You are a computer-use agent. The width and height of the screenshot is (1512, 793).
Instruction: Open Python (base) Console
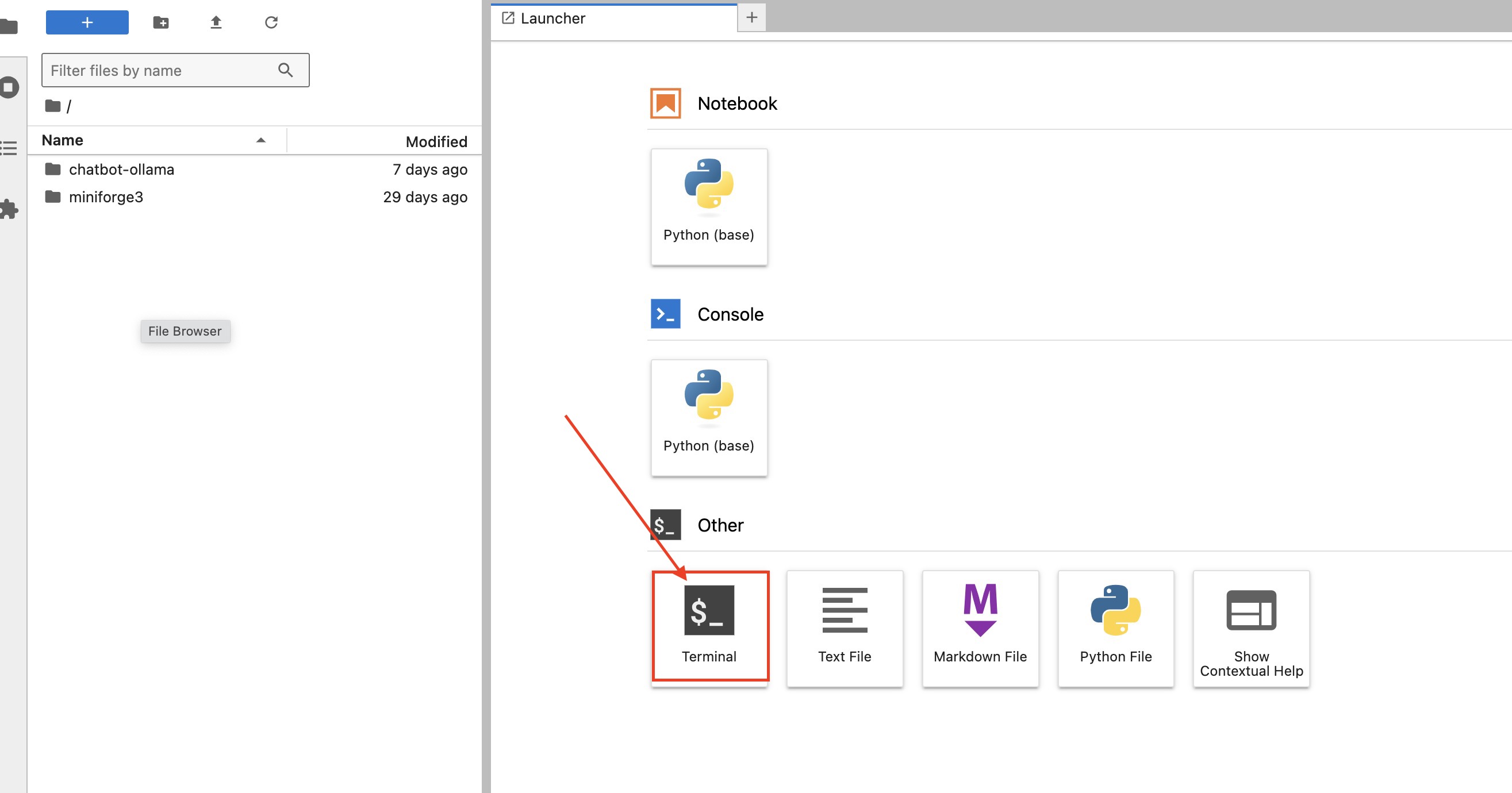708,416
